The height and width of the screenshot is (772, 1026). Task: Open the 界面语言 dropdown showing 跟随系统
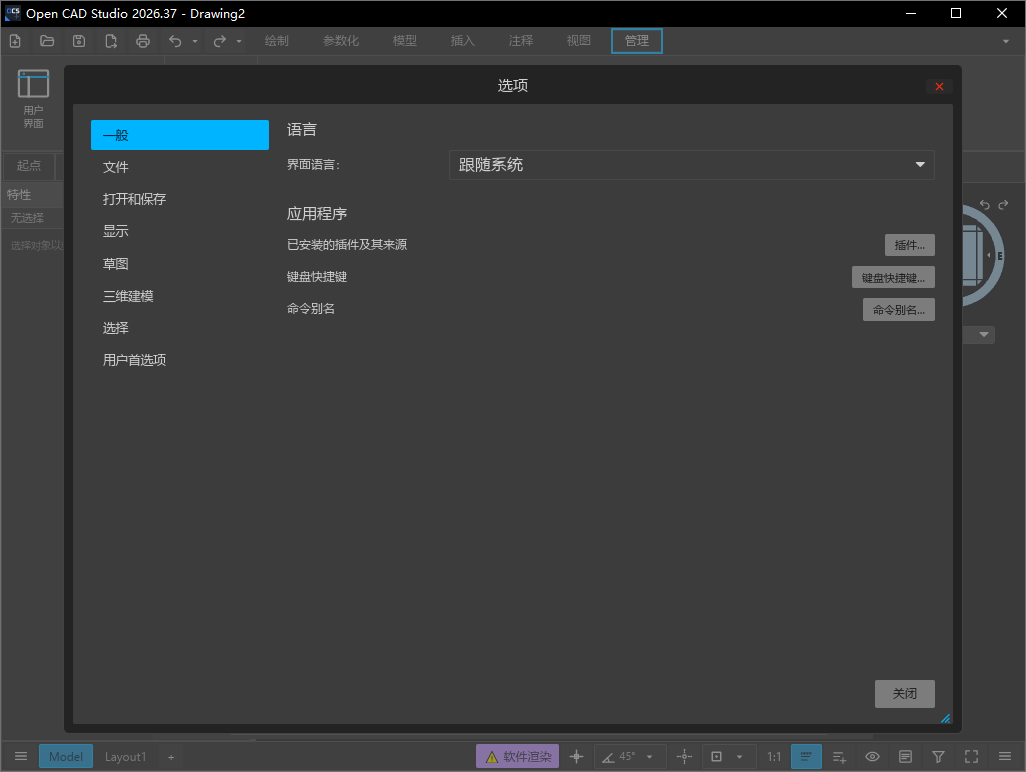[x=692, y=165]
